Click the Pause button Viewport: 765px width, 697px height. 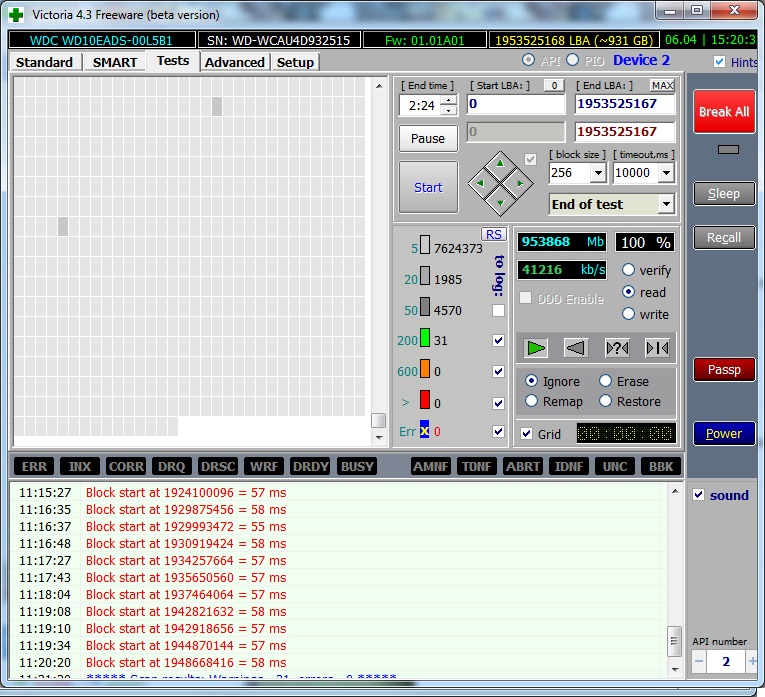(x=428, y=139)
